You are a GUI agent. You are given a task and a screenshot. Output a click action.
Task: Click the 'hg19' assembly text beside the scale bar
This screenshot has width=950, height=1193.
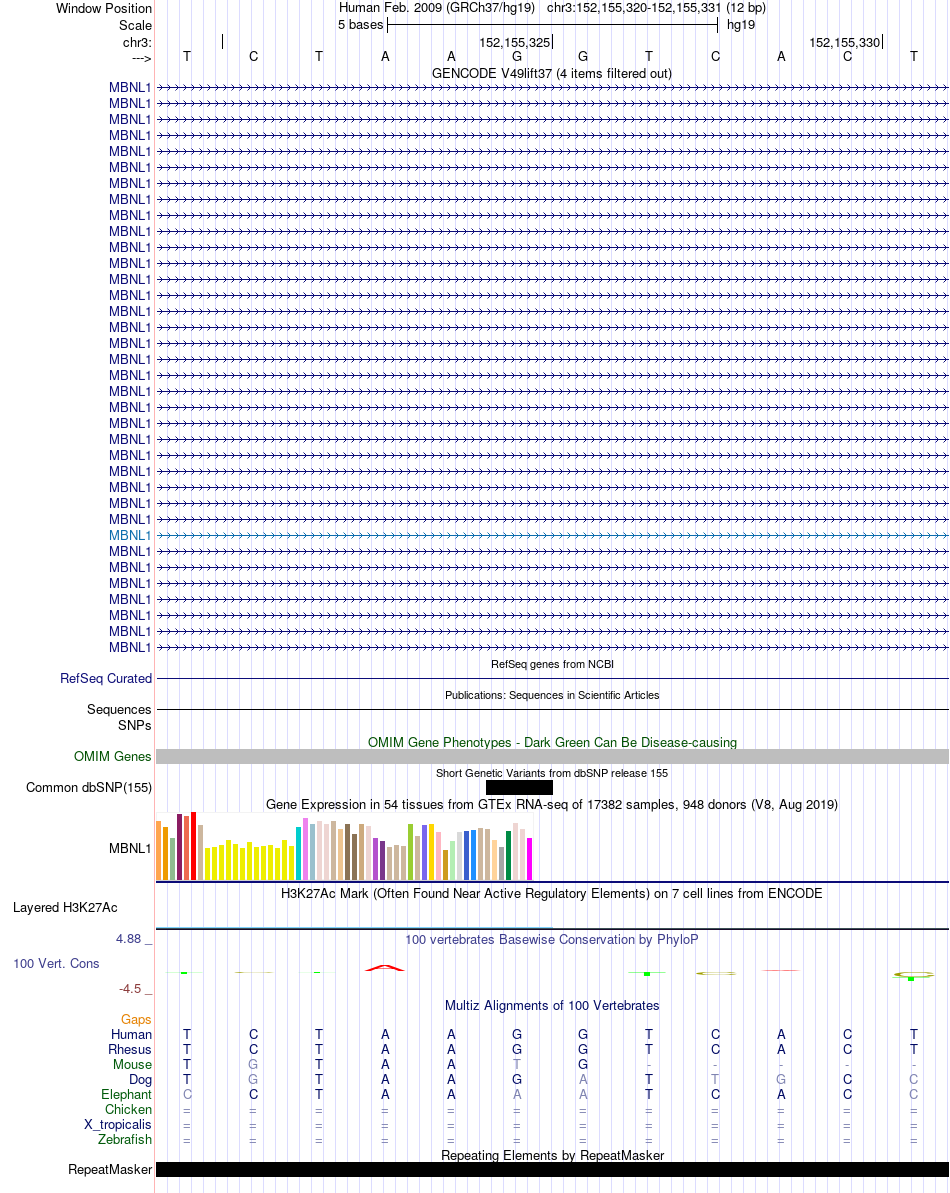pyautogui.click(x=741, y=24)
